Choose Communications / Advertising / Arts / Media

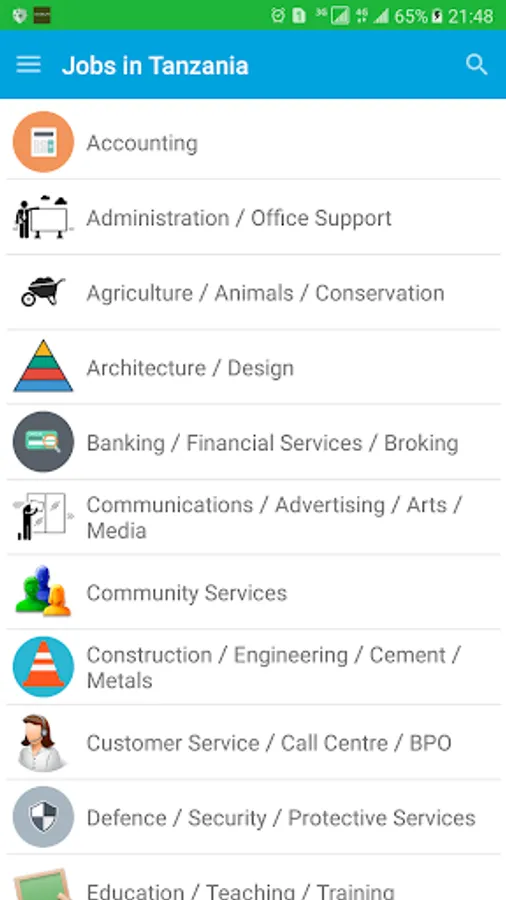pyautogui.click(x=253, y=517)
